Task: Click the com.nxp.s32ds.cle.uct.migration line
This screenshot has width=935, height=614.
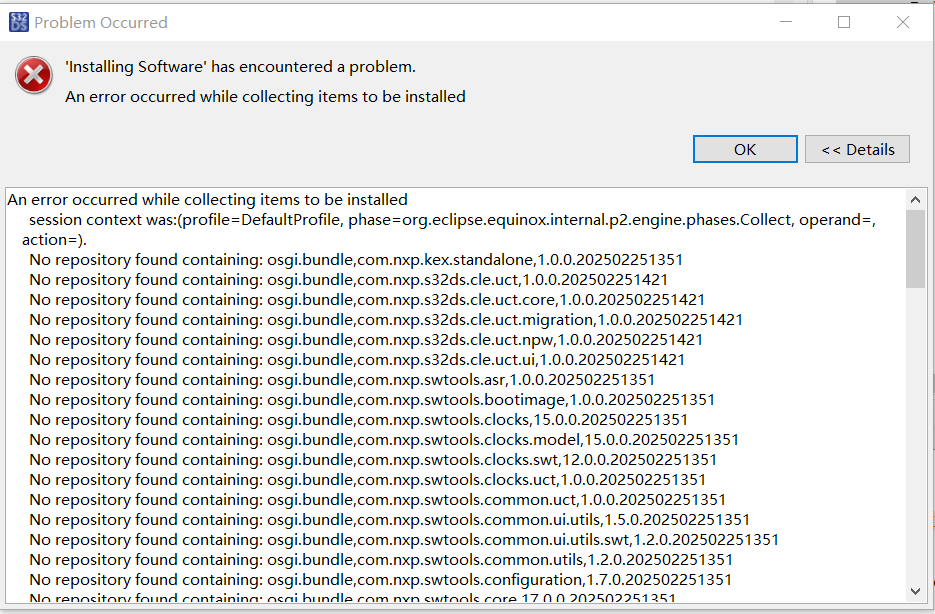Action: click(x=386, y=320)
